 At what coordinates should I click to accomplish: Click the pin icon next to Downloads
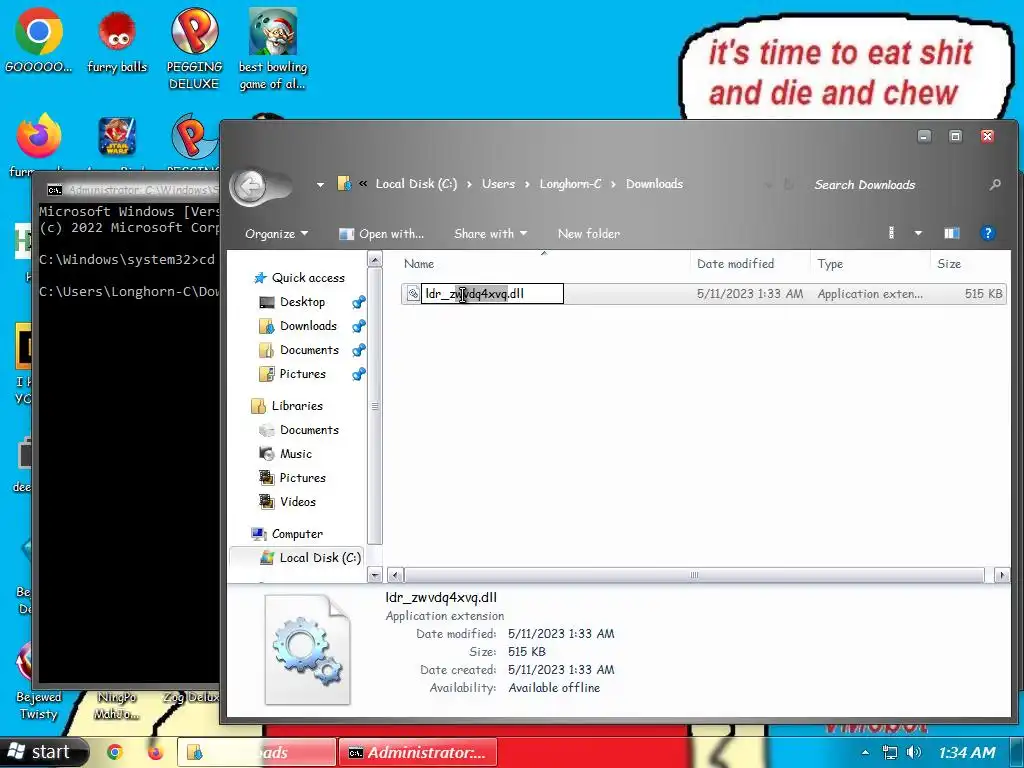(359, 327)
